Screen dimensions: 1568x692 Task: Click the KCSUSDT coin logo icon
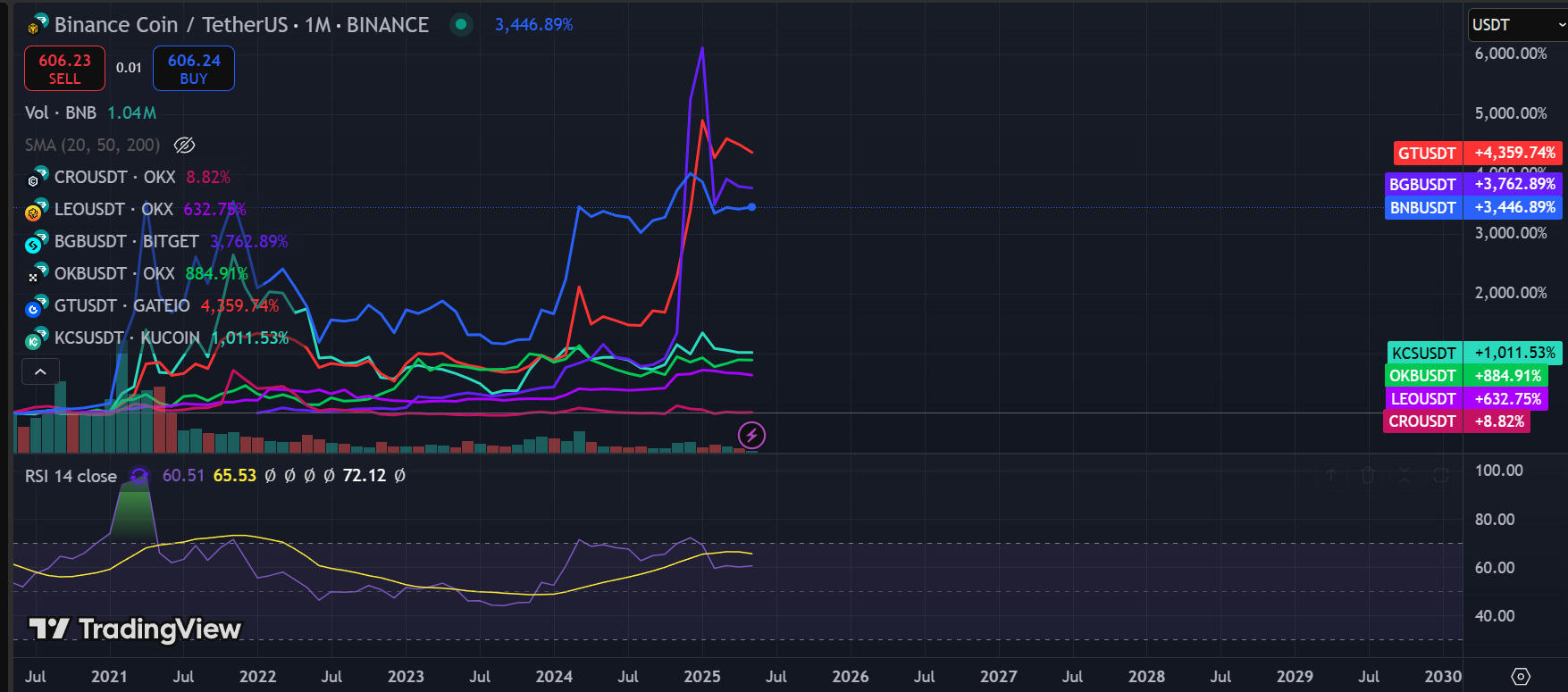pos(36,338)
